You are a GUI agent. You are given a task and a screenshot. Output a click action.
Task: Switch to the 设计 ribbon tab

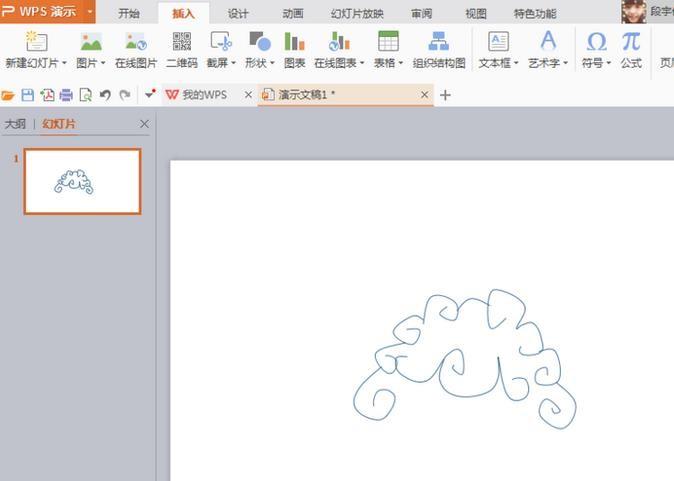[x=238, y=13]
